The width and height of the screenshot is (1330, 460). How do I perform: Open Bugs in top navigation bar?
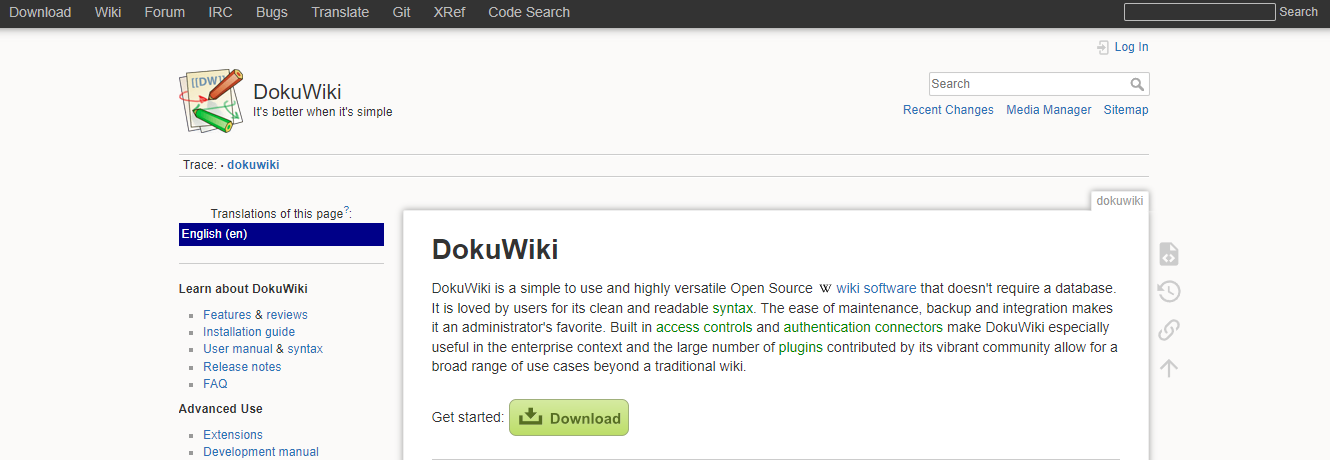click(x=271, y=12)
